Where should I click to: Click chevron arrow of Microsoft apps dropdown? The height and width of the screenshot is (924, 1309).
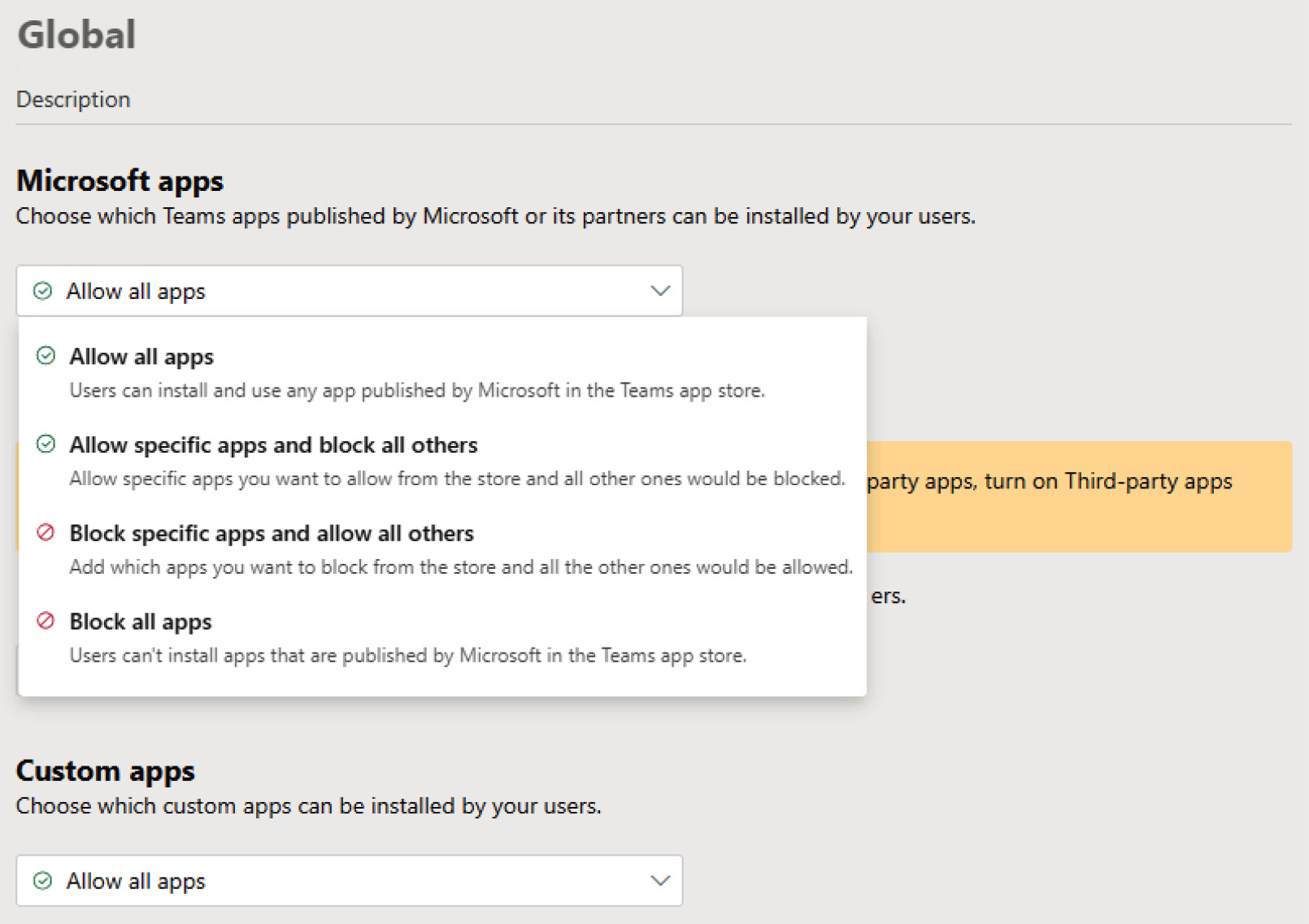point(660,291)
